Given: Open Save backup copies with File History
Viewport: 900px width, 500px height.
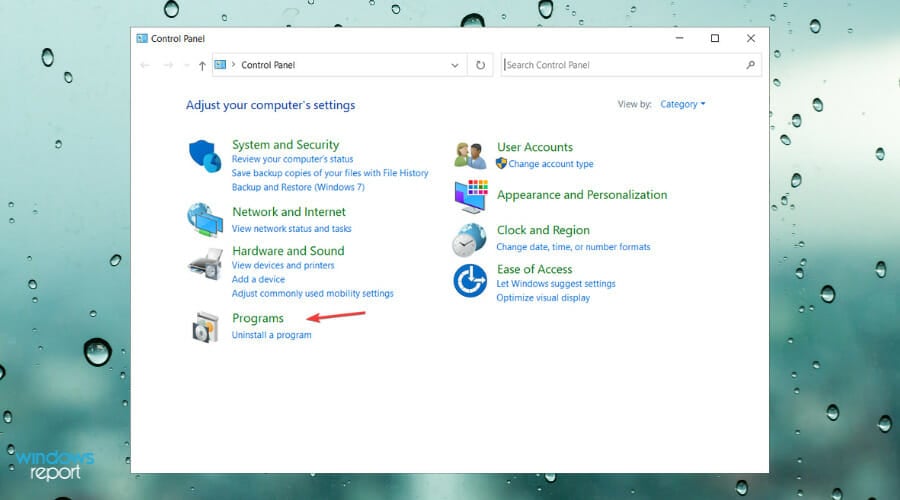Looking at the screenshot, I should pyautogui.click(x=330, y=173).
